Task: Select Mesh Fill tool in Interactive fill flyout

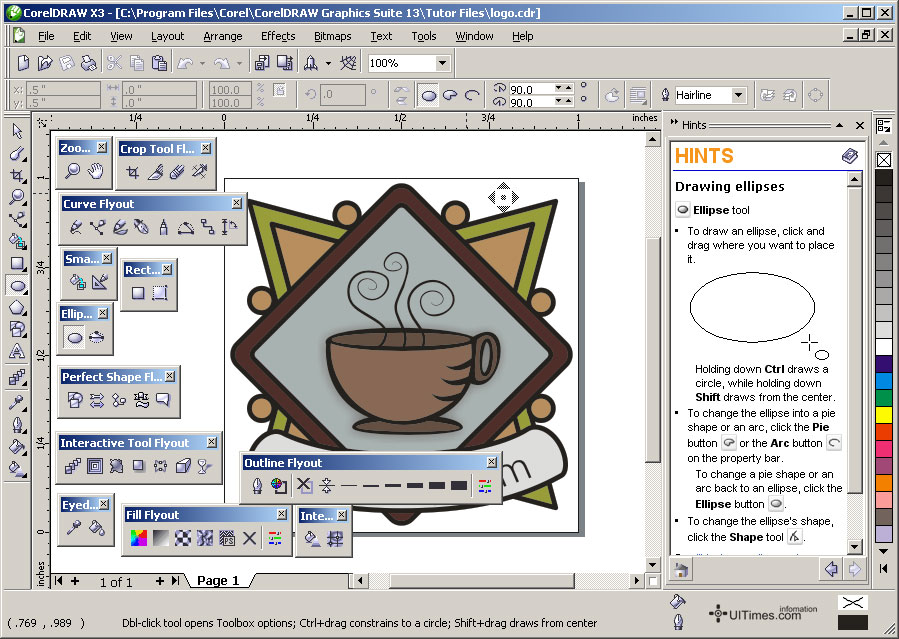Action: point(335,538)
